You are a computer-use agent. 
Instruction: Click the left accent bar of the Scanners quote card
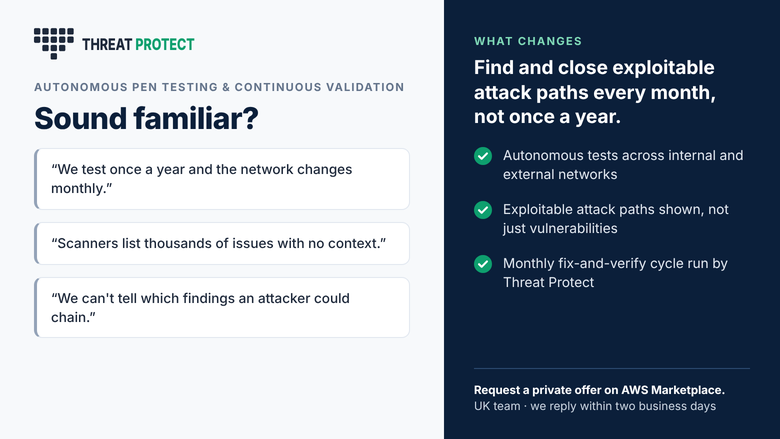[x=36, y=244]
